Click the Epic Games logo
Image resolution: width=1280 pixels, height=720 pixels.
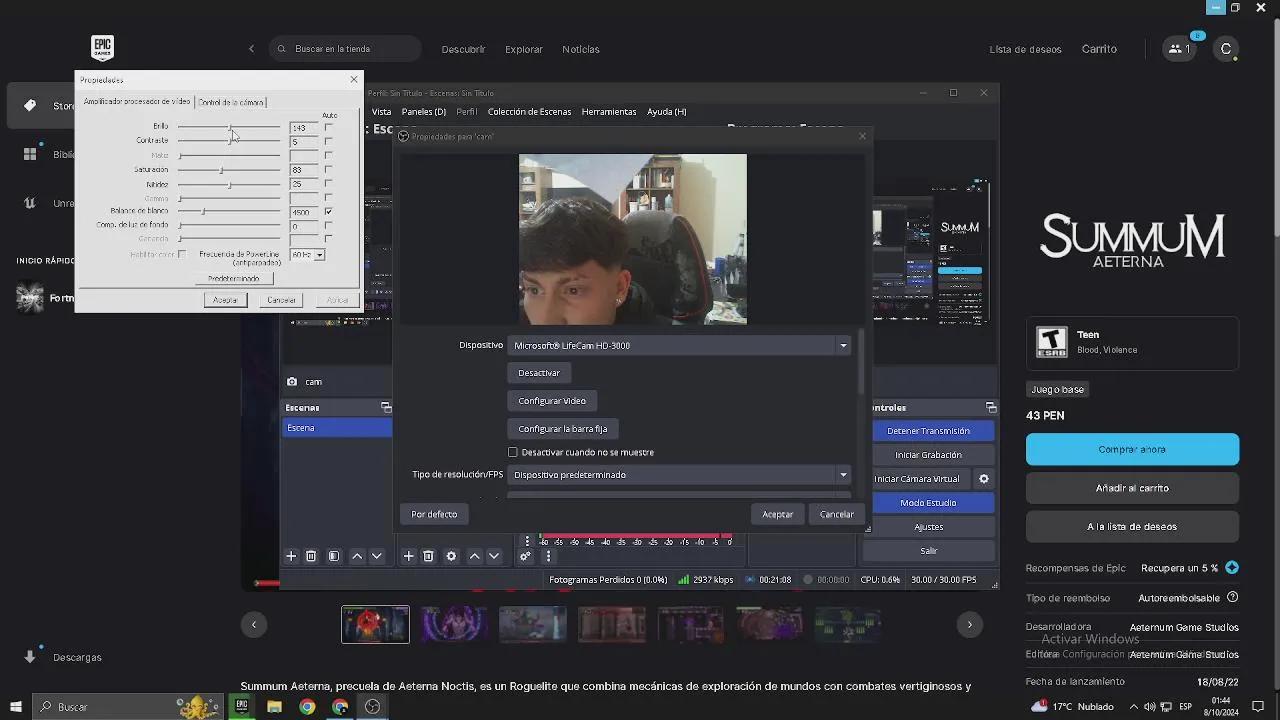click(102, 48)
